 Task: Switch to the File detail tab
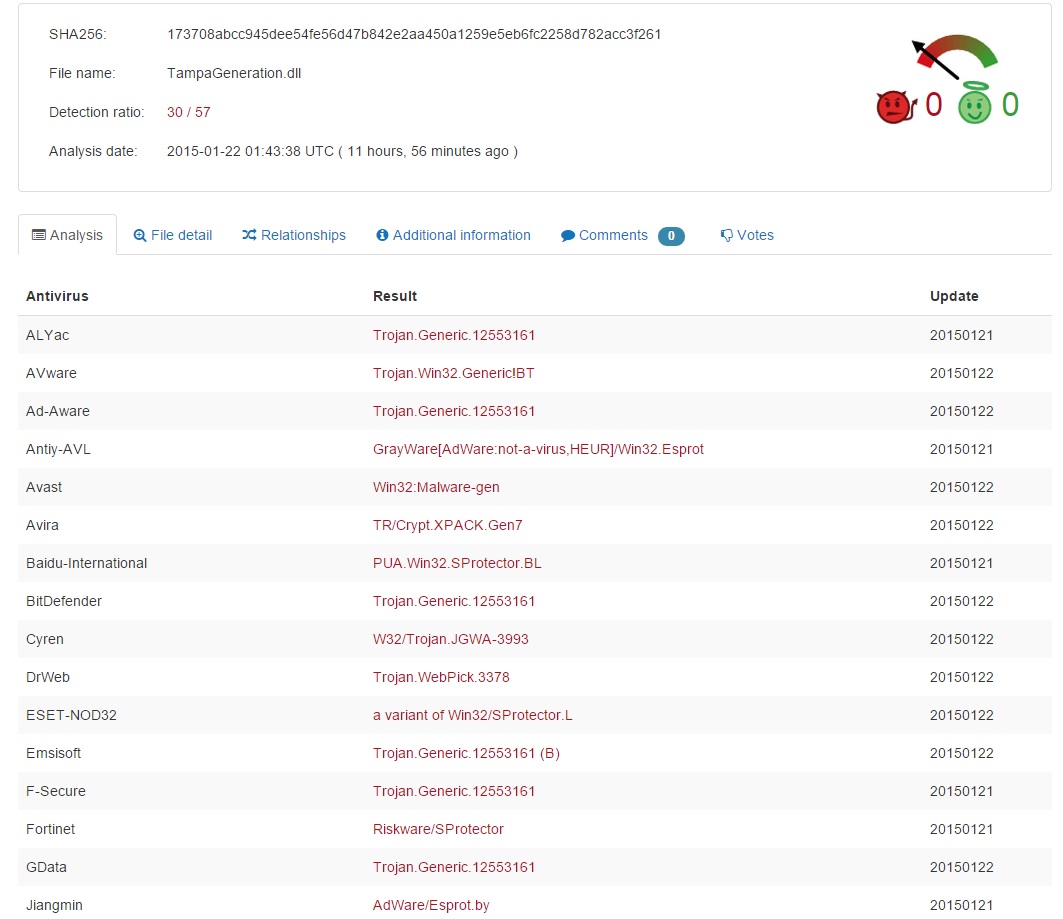tap(173, 235)
